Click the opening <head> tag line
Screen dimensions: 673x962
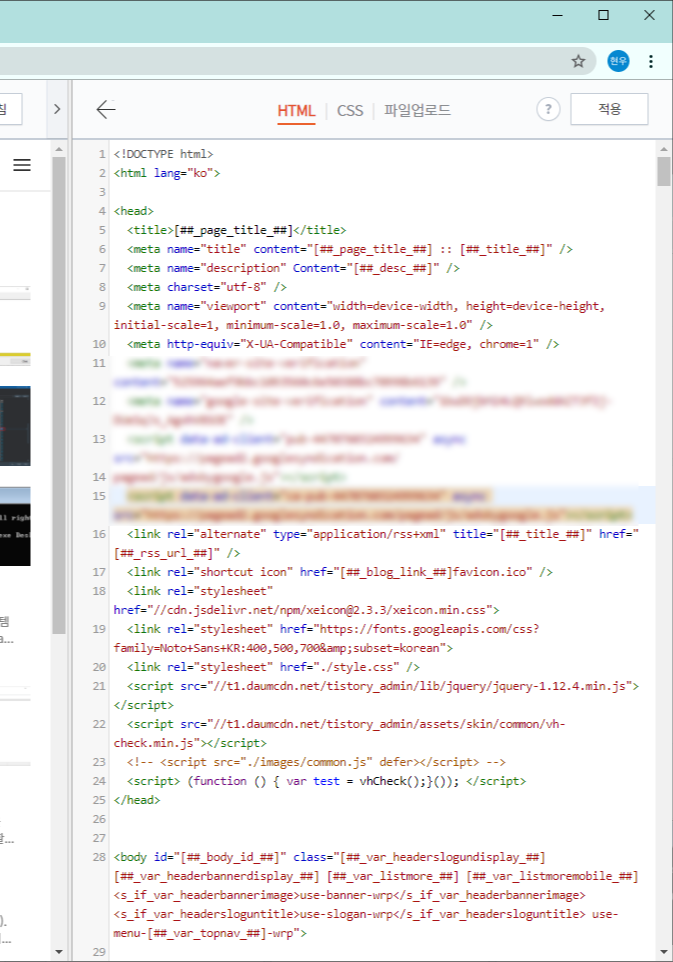pyautogui.click(x=133, y=211)
